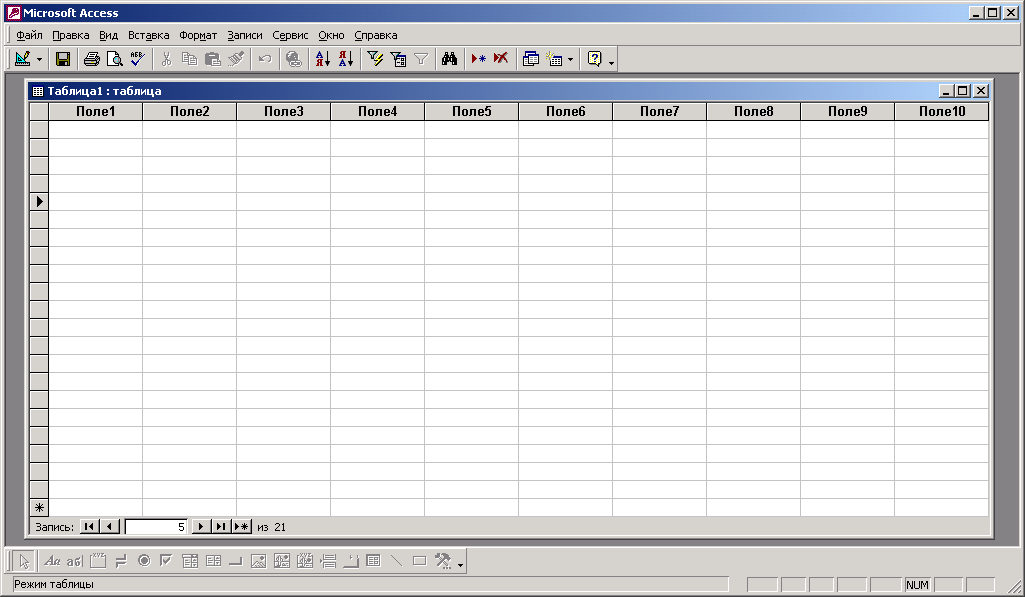Go to the first record button
Viewport: 1025px width, 597px height.
(90, 526)
